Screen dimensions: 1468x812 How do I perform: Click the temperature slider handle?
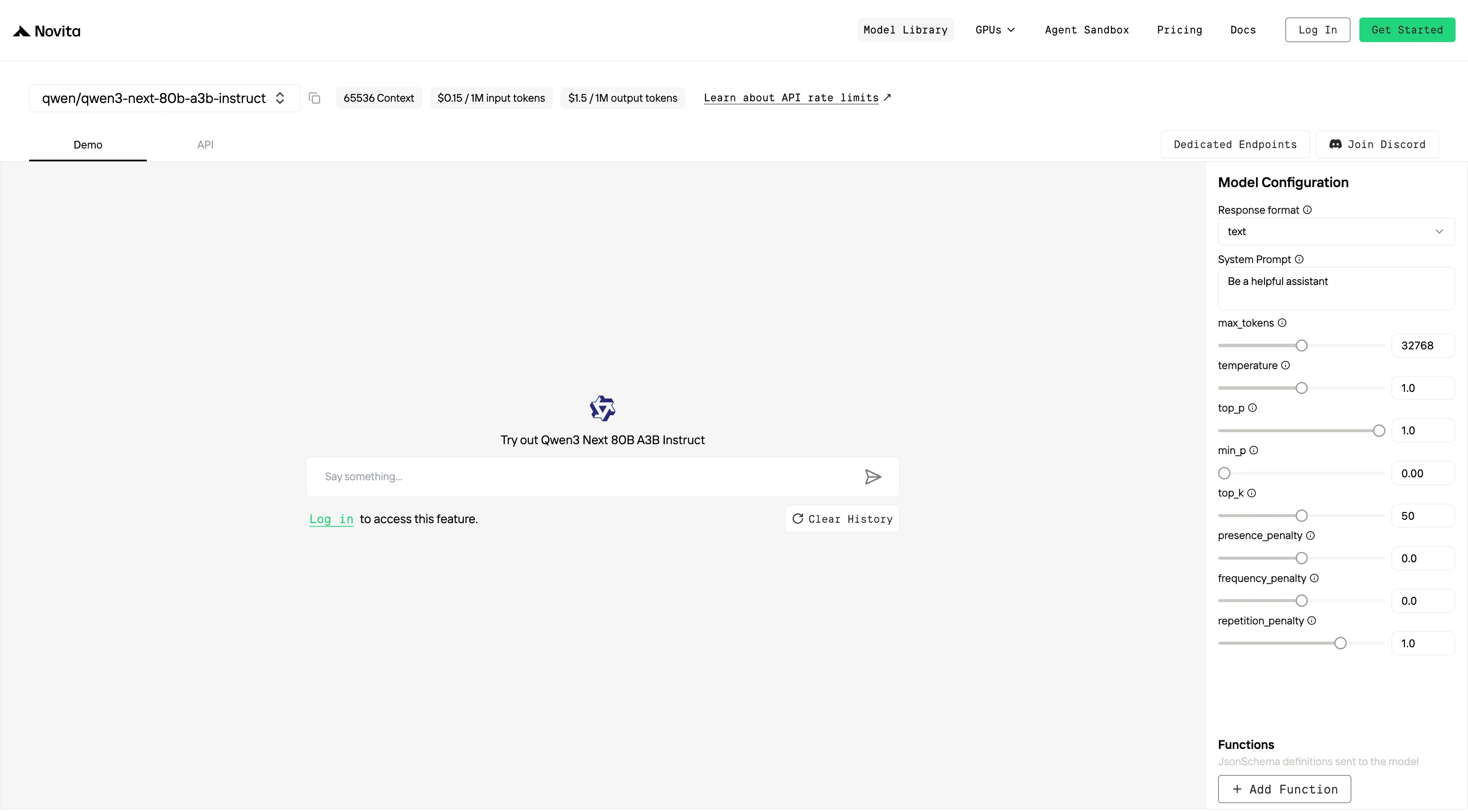coord(1301,388)
